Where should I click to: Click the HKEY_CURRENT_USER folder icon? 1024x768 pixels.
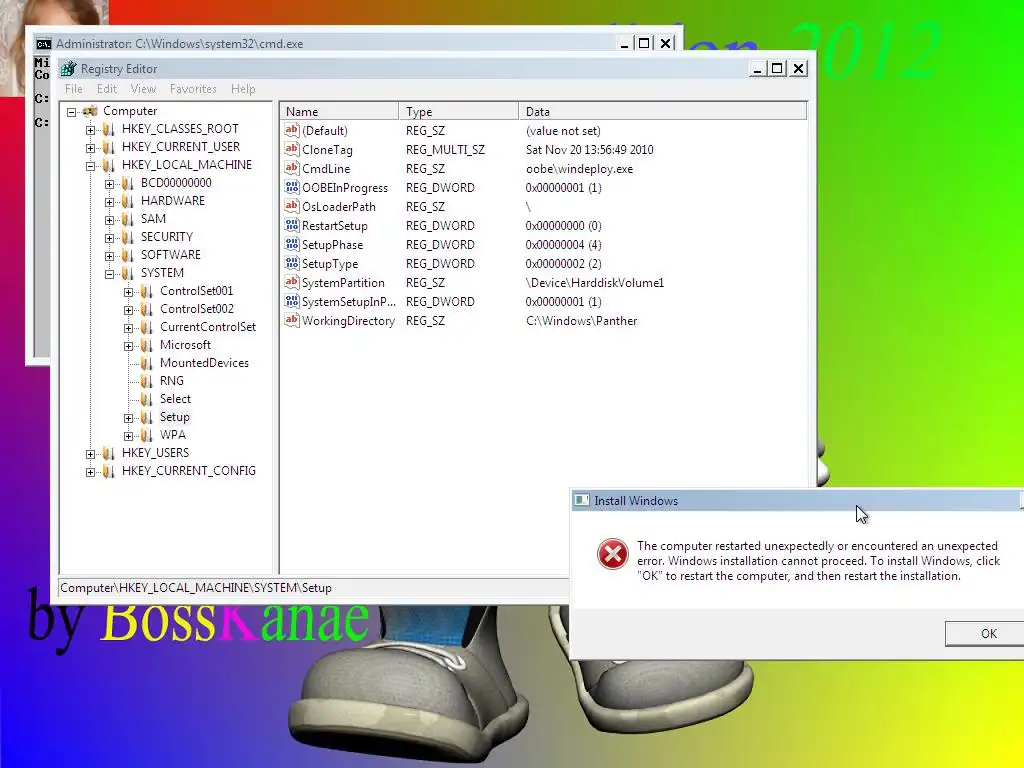109,147
